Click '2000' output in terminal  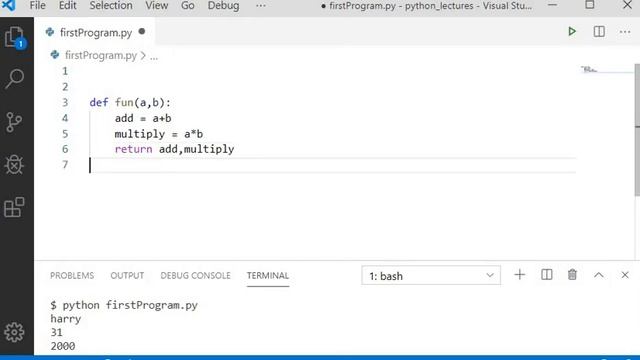(63, 346)
